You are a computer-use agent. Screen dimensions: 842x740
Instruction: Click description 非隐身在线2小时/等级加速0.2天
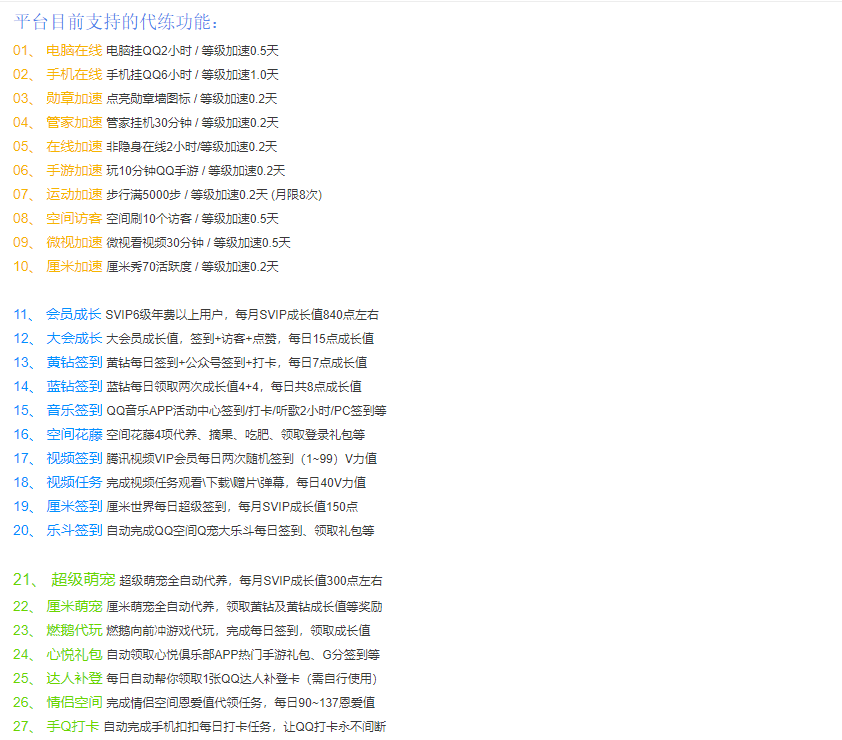pyautogui.click(x=192, y=147)
